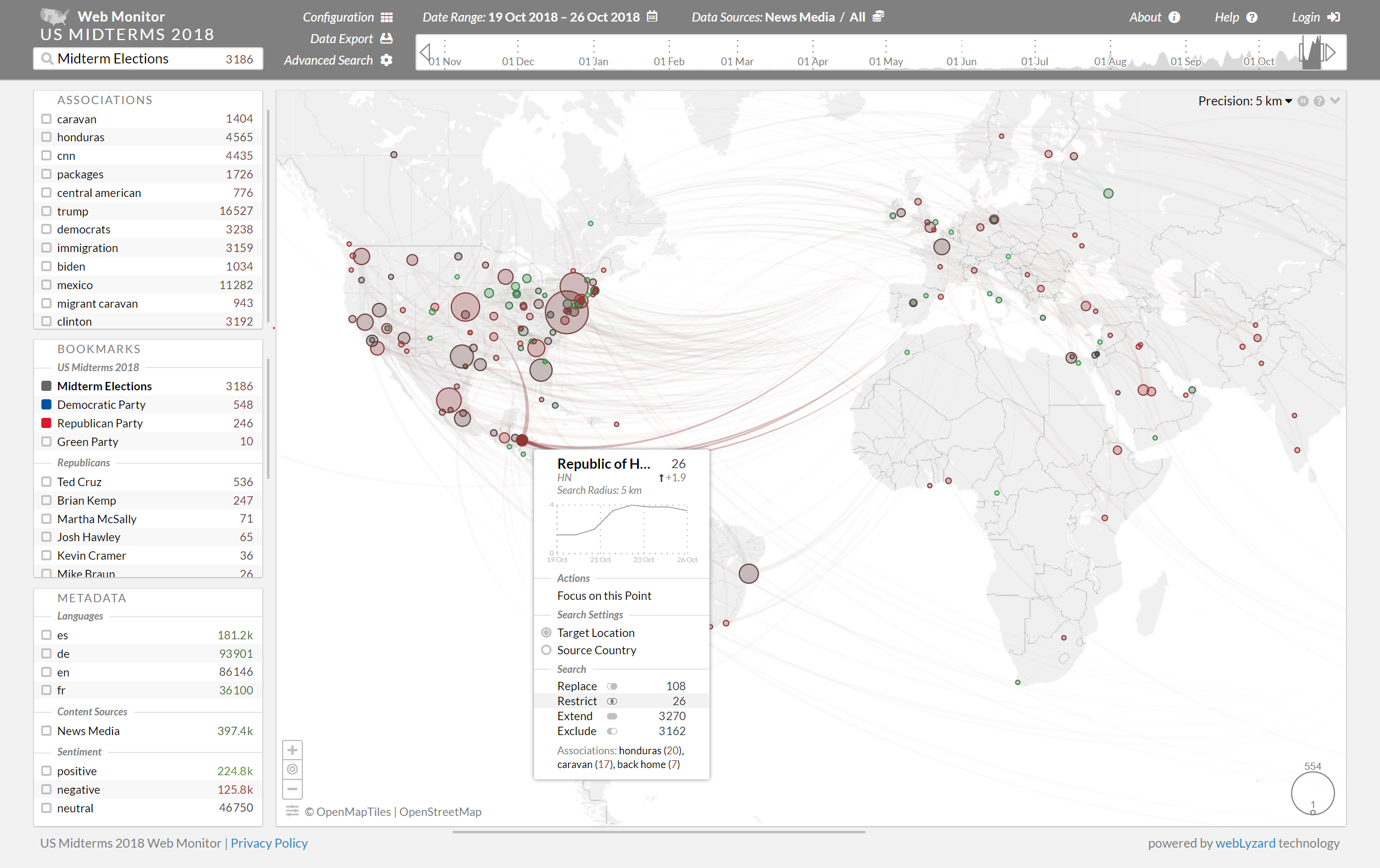Collapse the map panel chevron

point(1335,101)
